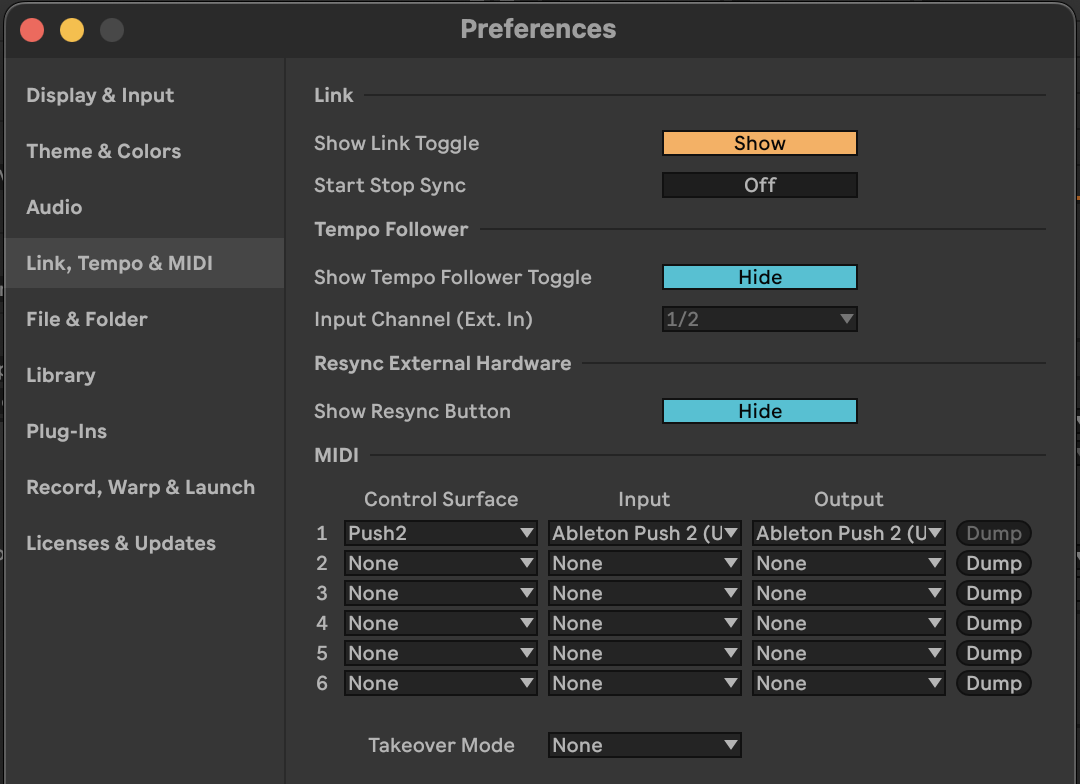The image size is (1080, 784).
Task: Expand the Takeover Mode dropdown
Action: (644, 745)
